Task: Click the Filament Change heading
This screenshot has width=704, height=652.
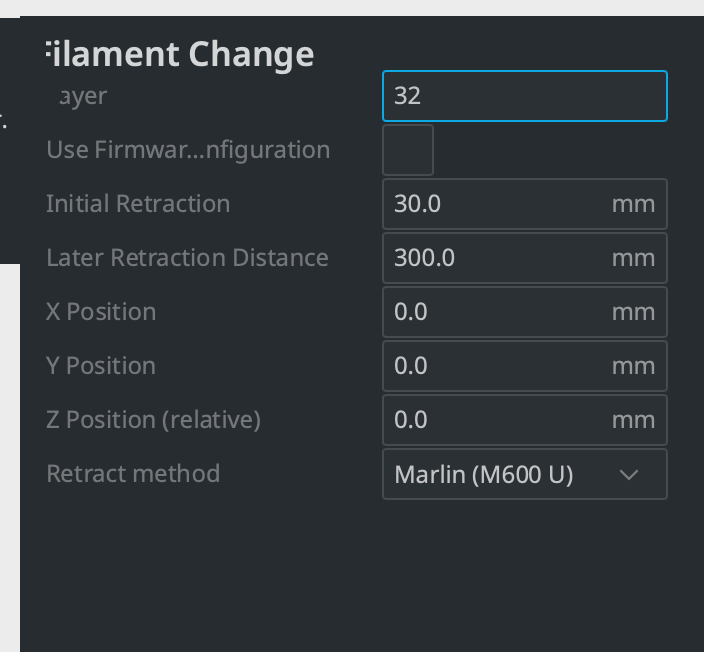Action: [x=180, y=55]
